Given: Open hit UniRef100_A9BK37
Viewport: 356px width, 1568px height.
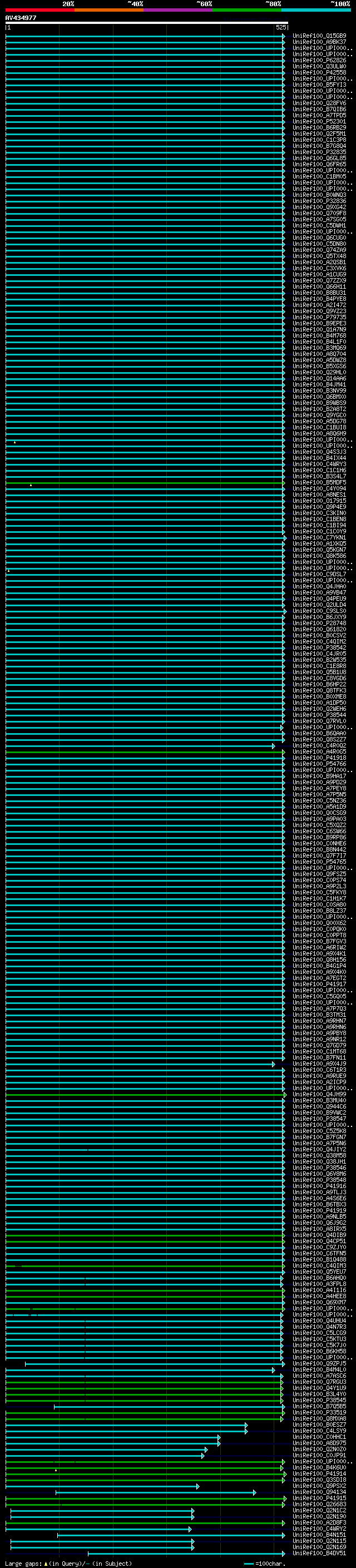Looking at the screenshot, I should 319,42.
